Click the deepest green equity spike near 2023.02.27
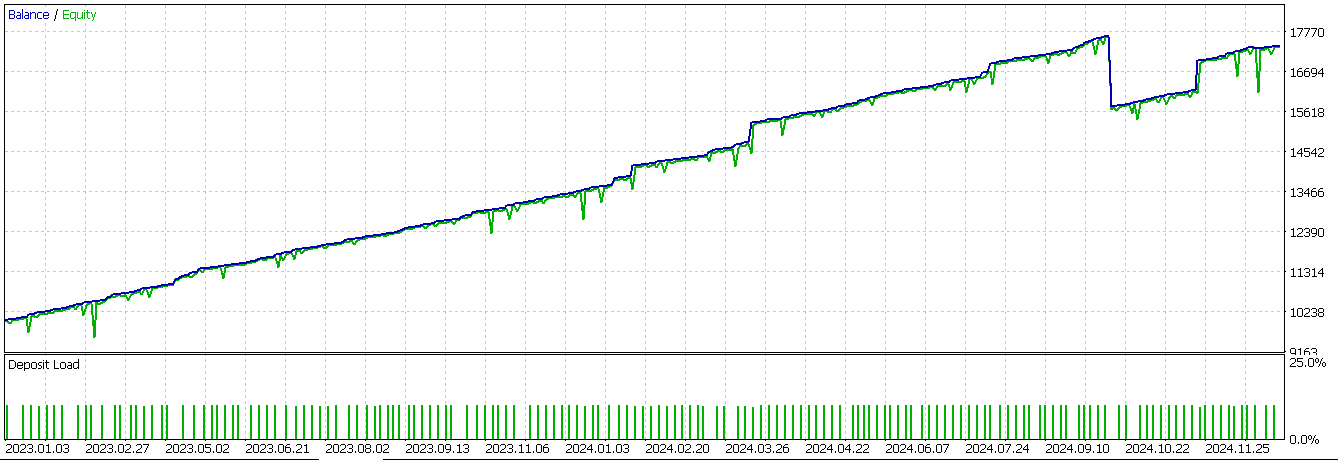 point(95,336)
